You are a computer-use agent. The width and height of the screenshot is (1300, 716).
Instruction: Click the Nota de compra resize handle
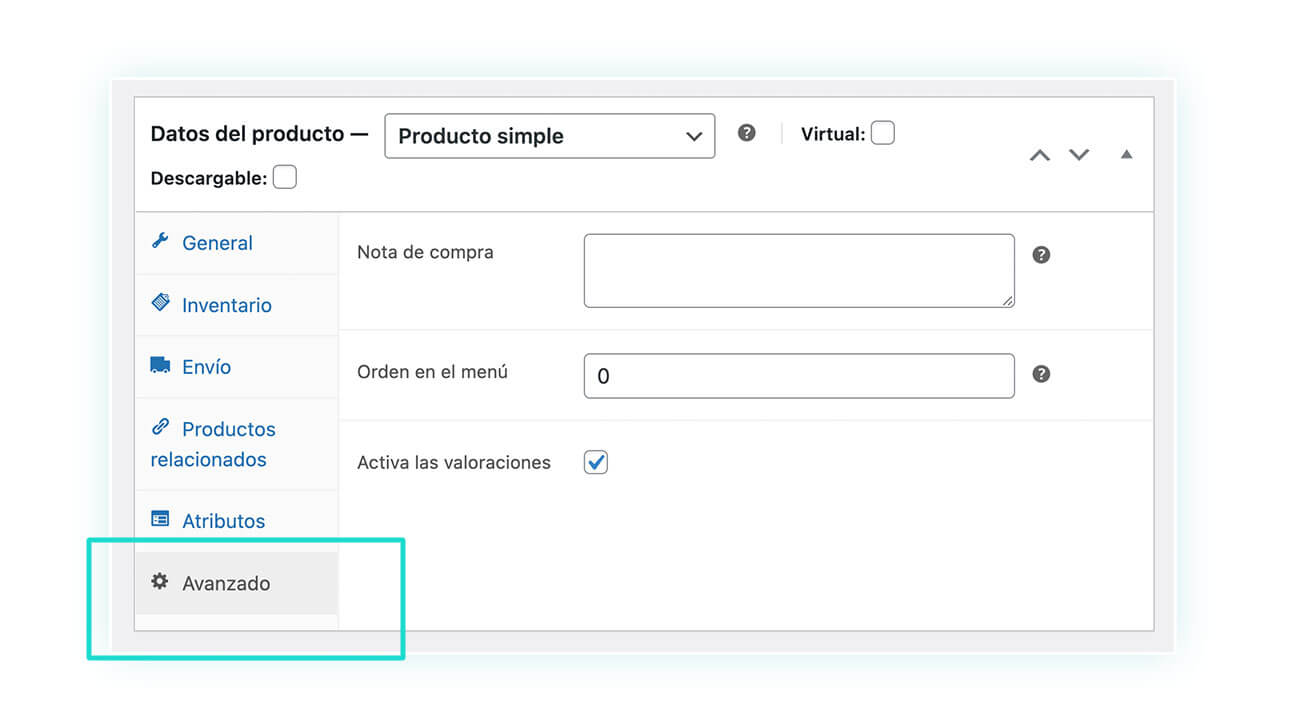click(x=1008, y=301)
